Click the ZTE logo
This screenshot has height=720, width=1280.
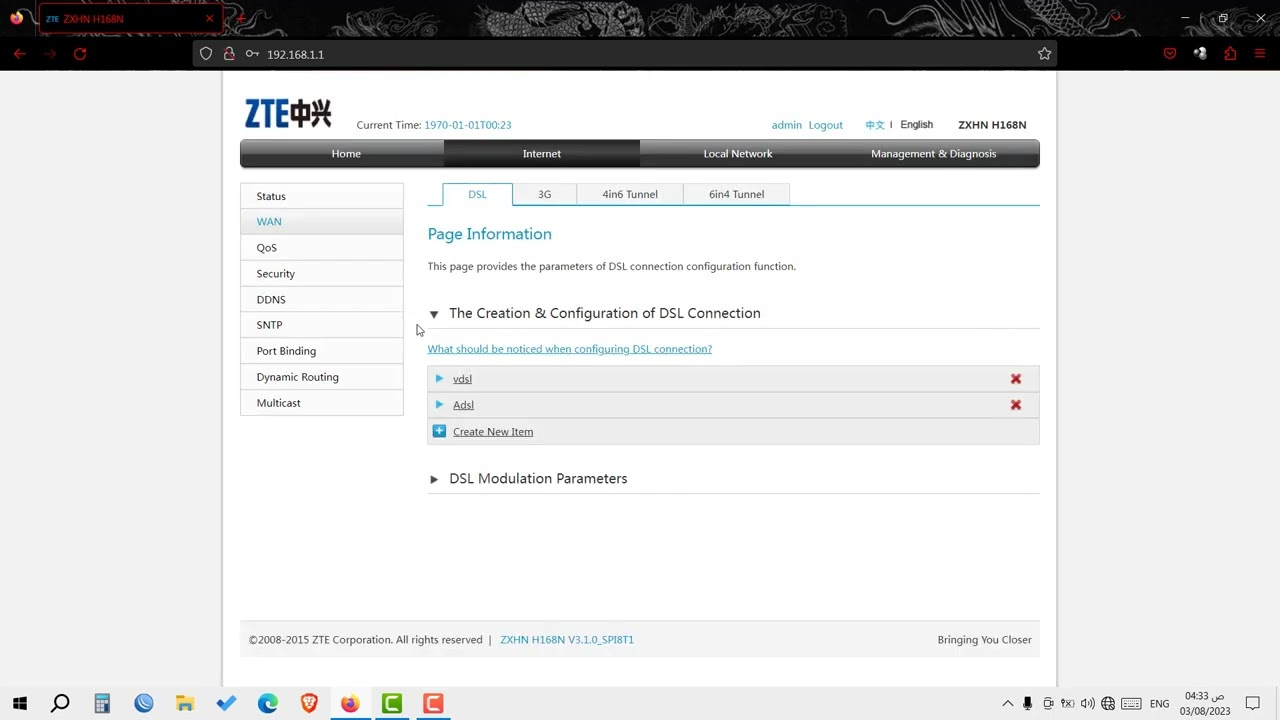[288, 113]
